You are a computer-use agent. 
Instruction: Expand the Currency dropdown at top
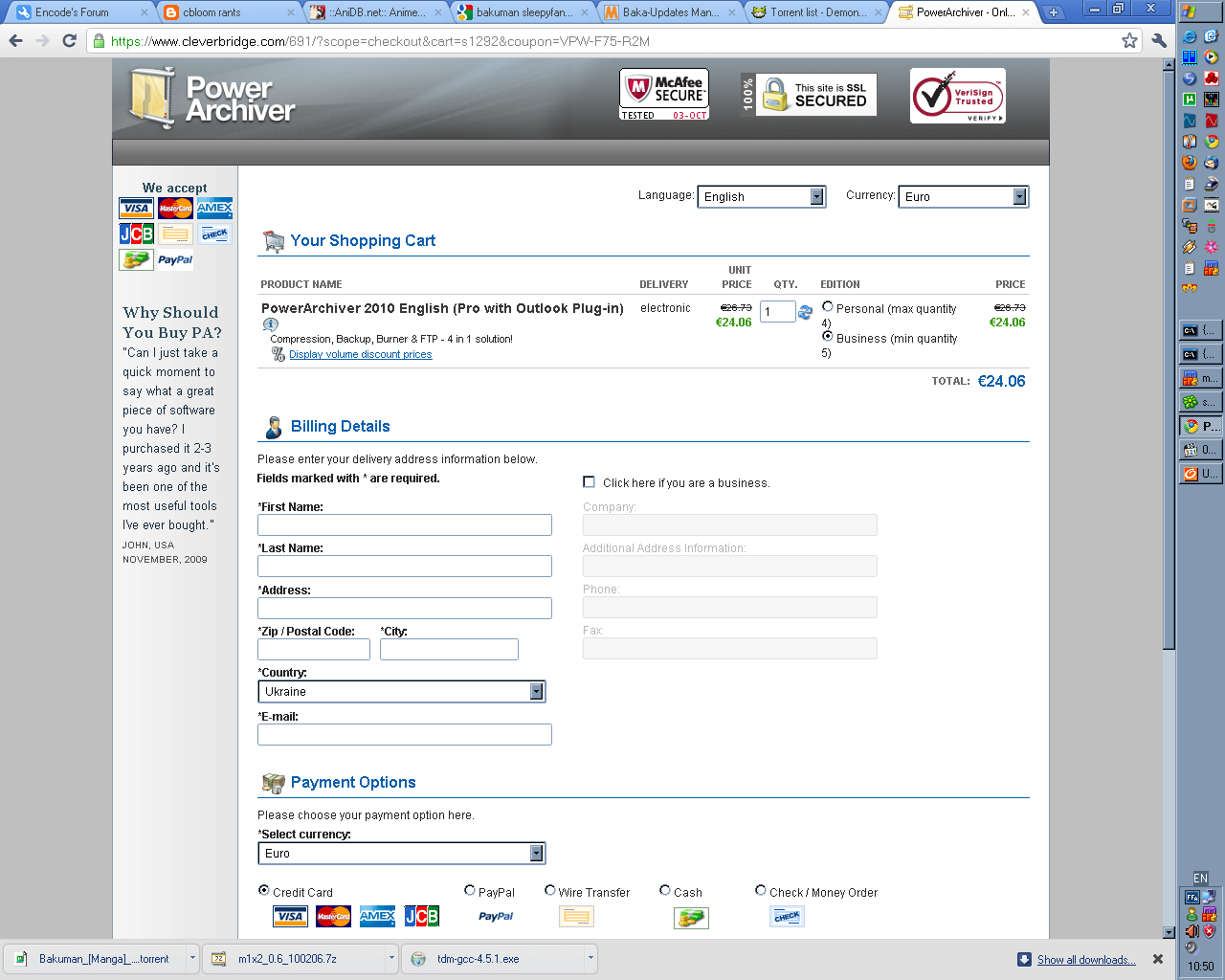pyautogui.click(x=963, y=196)
